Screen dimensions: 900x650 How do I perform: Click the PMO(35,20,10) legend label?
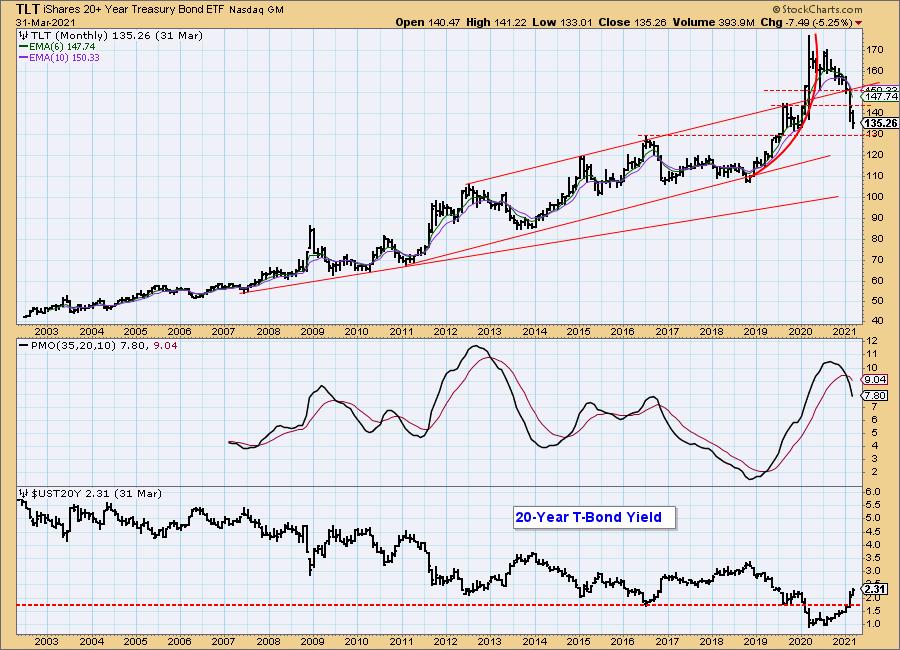pyautogui.click(x=73, y=346)
